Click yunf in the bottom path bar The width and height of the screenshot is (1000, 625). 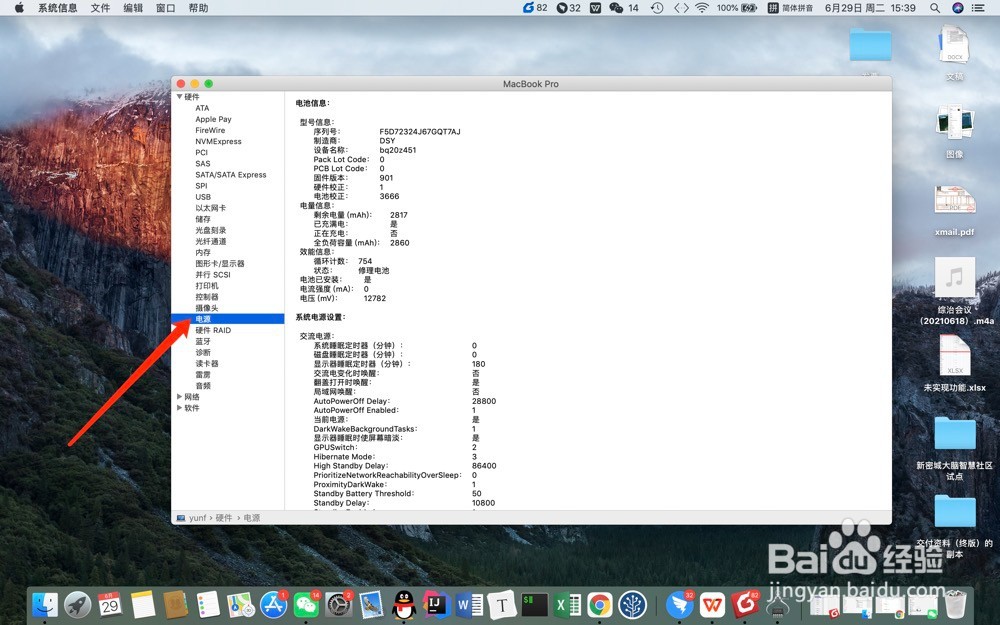[197, 518]
